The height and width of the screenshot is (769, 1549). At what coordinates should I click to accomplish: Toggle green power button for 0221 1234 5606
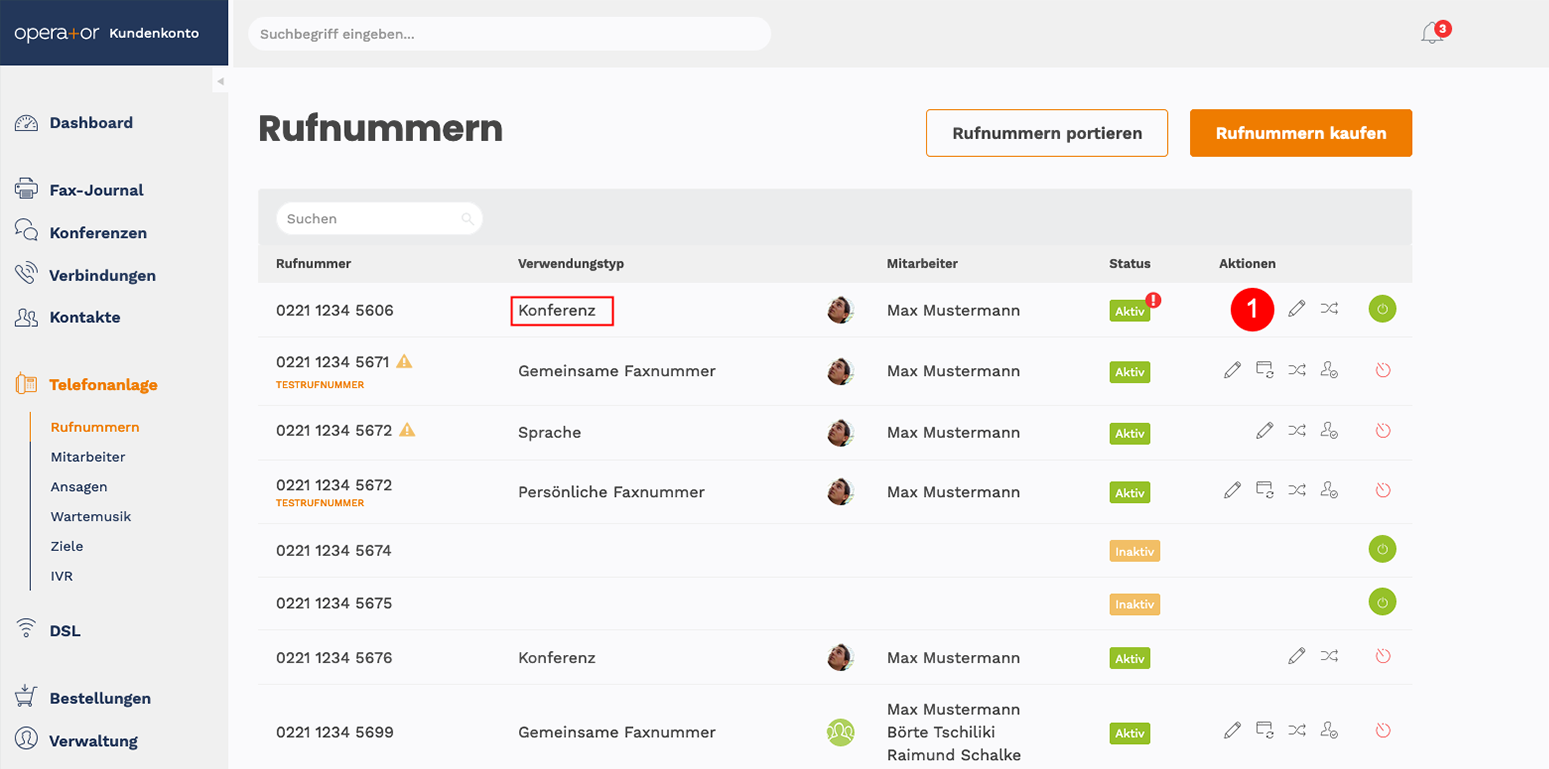tap(1382, 309)
